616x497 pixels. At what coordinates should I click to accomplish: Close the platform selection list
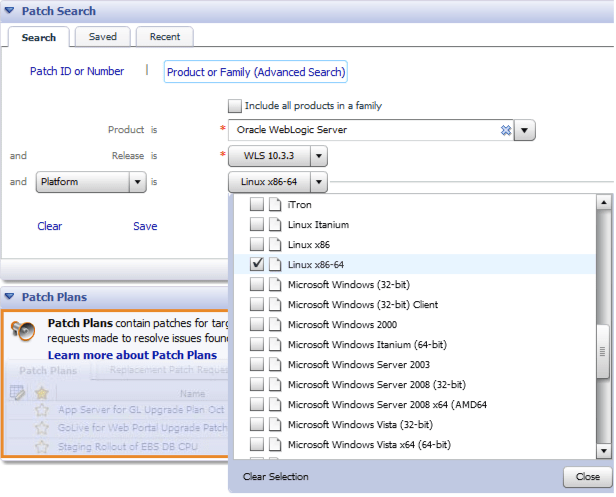(587, 477)
